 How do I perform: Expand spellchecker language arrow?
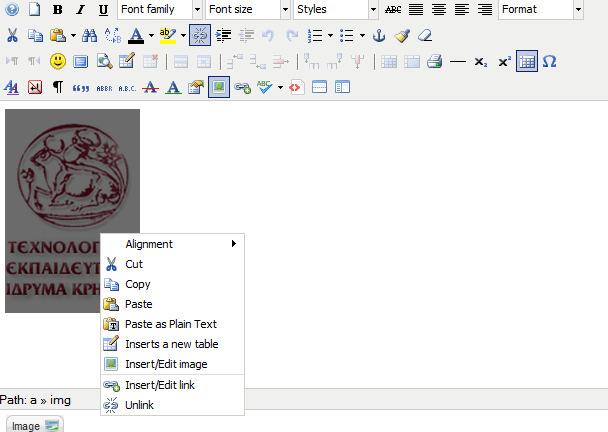coord(280,88)
